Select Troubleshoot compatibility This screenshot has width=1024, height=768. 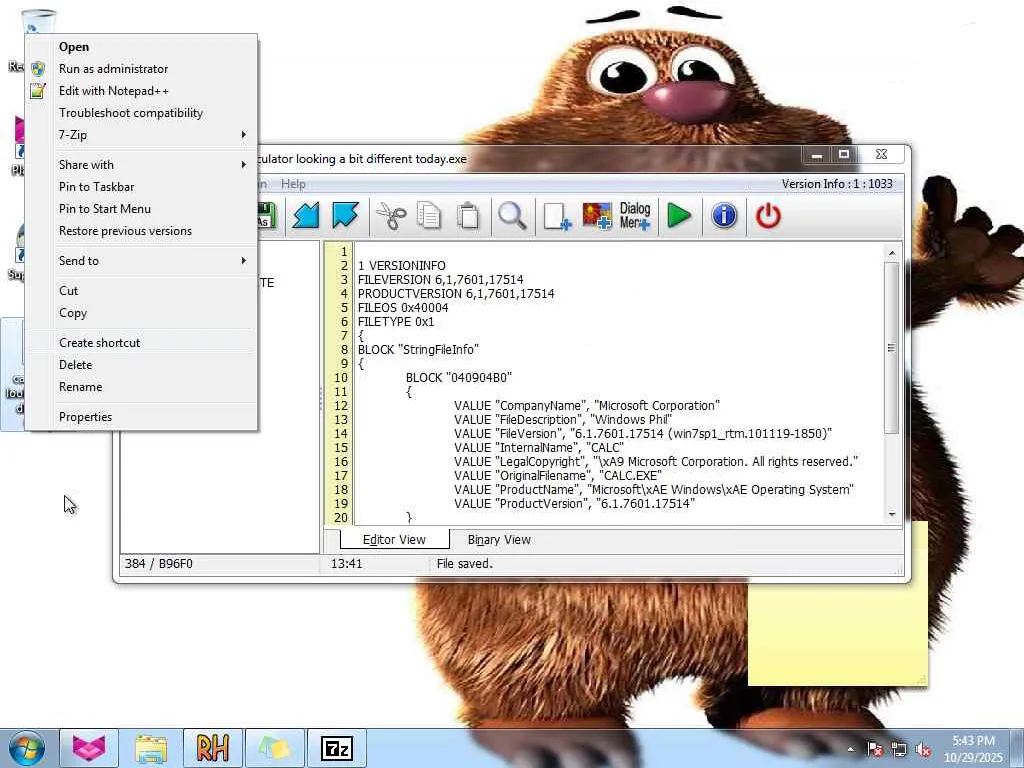point(142,113)
